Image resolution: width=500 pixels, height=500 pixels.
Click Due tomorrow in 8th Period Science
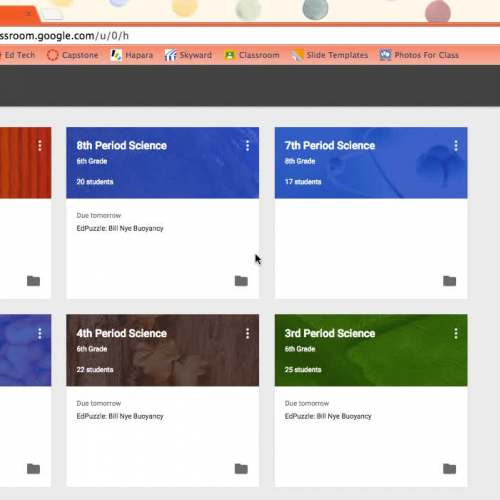click(x=99, y=215)
